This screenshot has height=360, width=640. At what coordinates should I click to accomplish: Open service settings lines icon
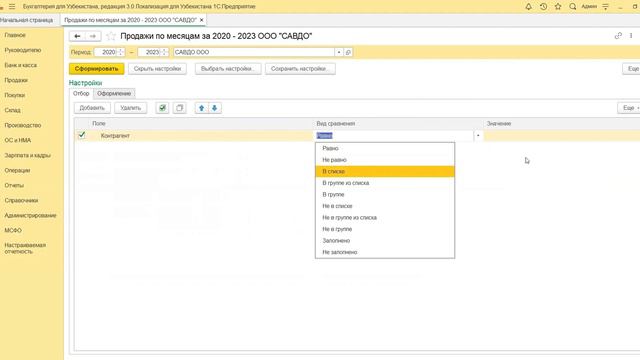605,7
